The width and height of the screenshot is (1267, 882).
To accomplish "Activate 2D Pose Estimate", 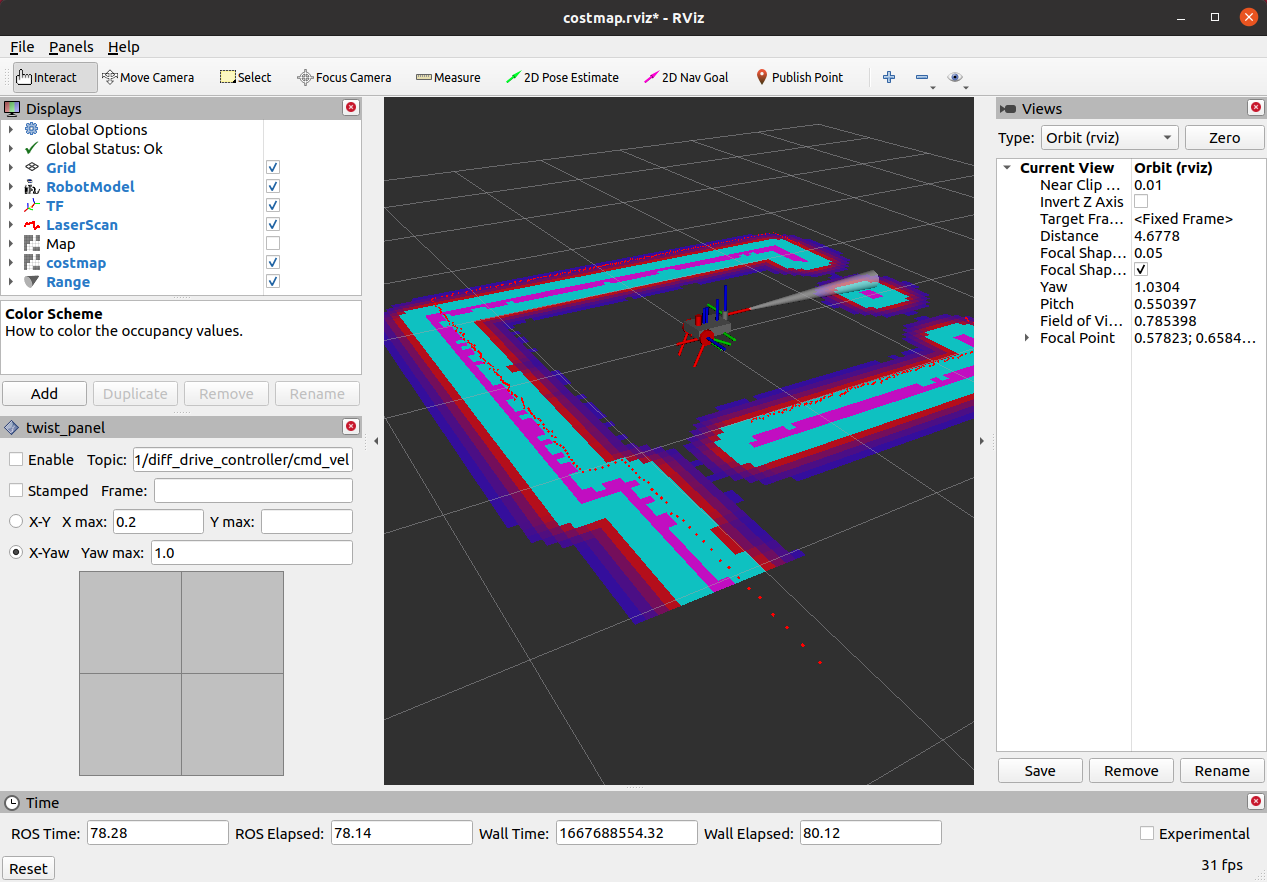I will (x=562, y=77).
